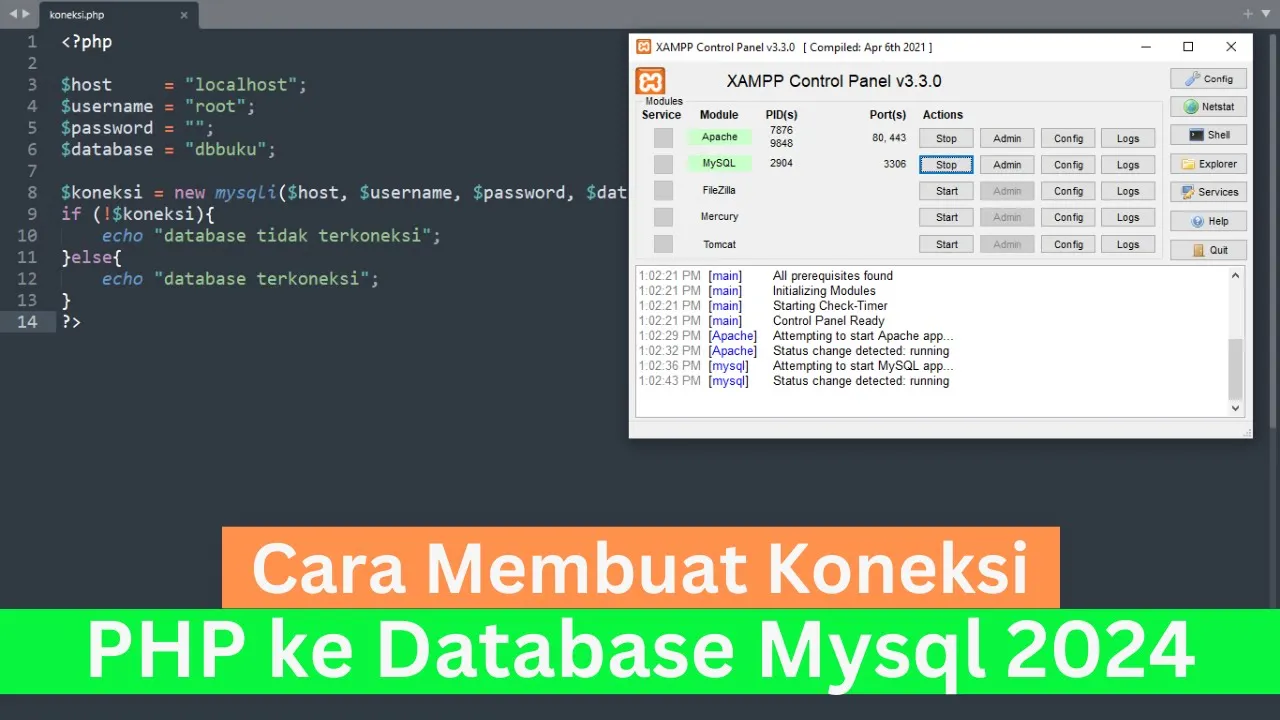Stop the MySQL module

(x=946, y=165)
